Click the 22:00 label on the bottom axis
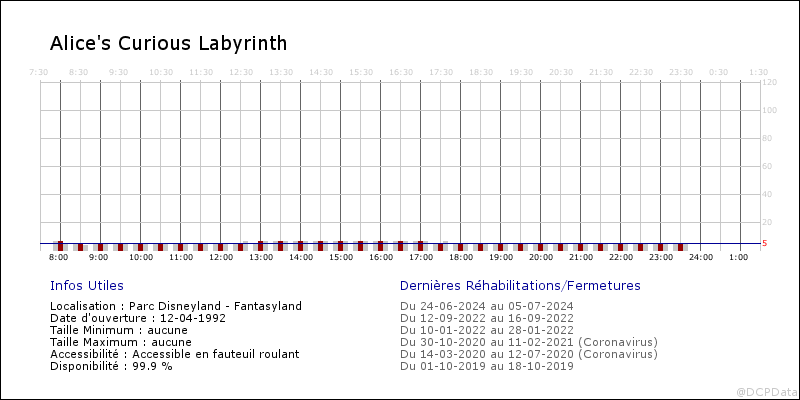The width and height of the screenshot is (800, 400). point(621,258)
